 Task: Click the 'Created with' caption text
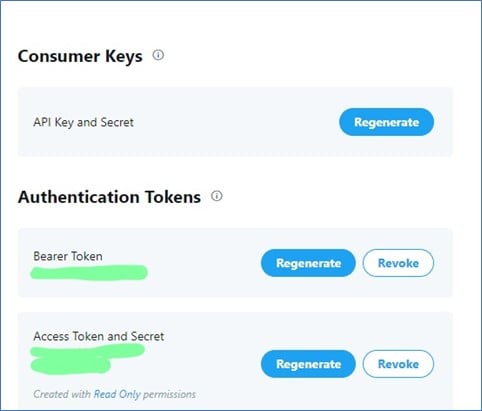(62, 394)
